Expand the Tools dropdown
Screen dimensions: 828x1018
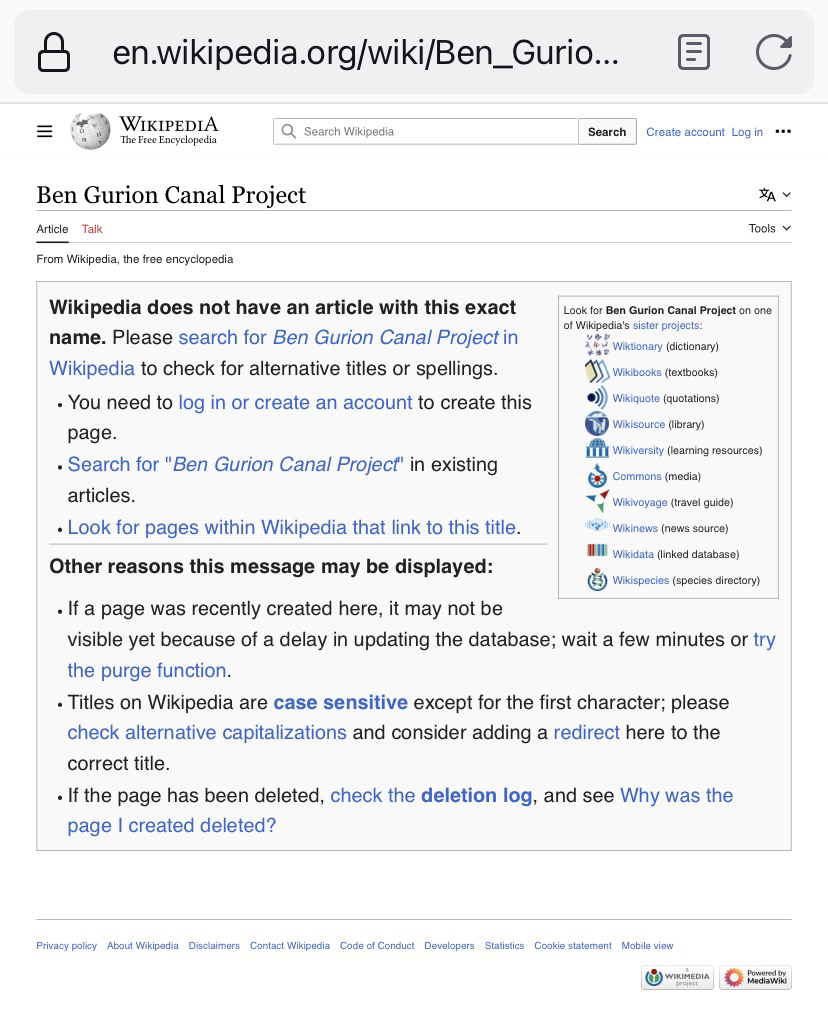point(770,229)
